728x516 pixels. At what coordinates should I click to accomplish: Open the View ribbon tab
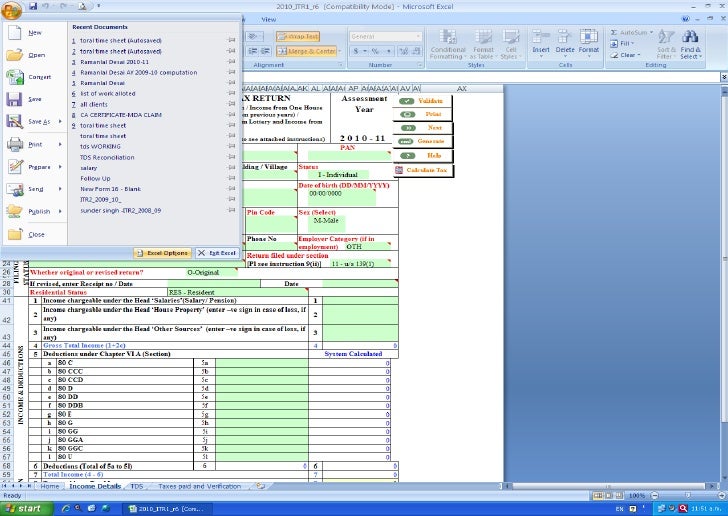268,20
